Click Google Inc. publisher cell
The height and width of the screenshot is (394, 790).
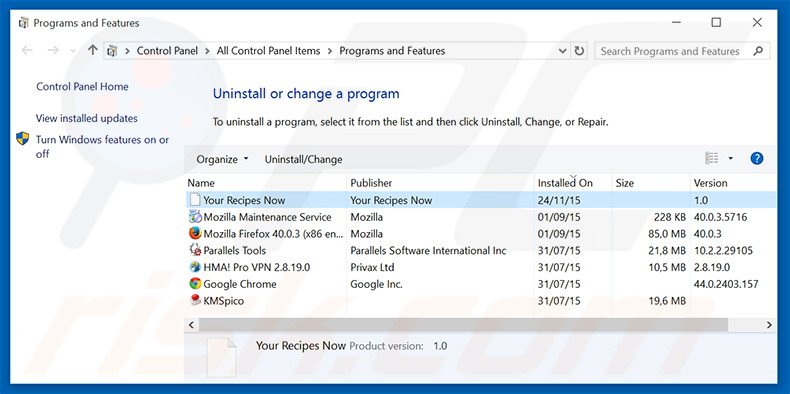pyautogui.click(x=376, y=284)
